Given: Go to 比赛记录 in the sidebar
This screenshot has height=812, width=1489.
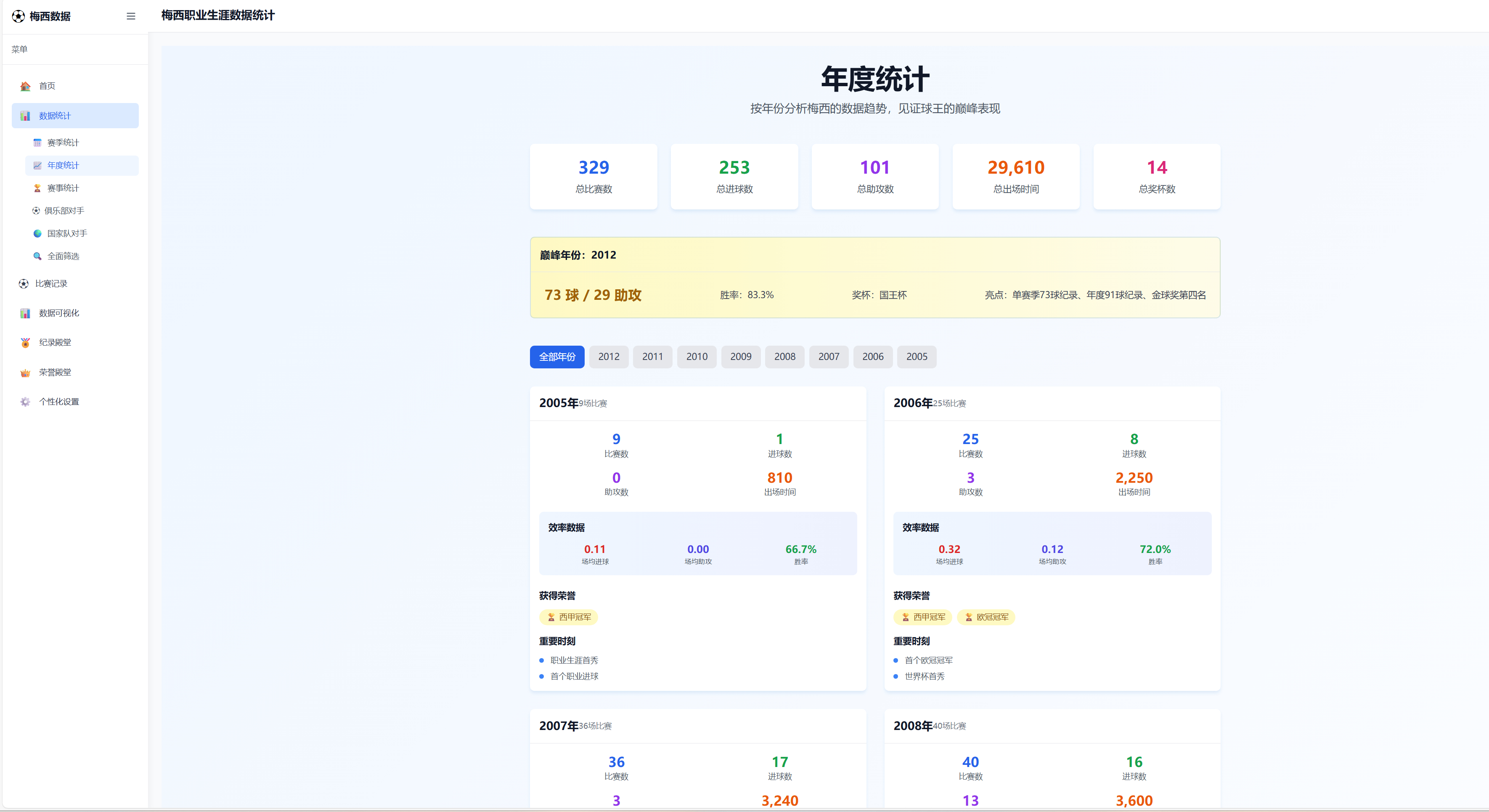Looking at the screenshot, I should point(75,284).
